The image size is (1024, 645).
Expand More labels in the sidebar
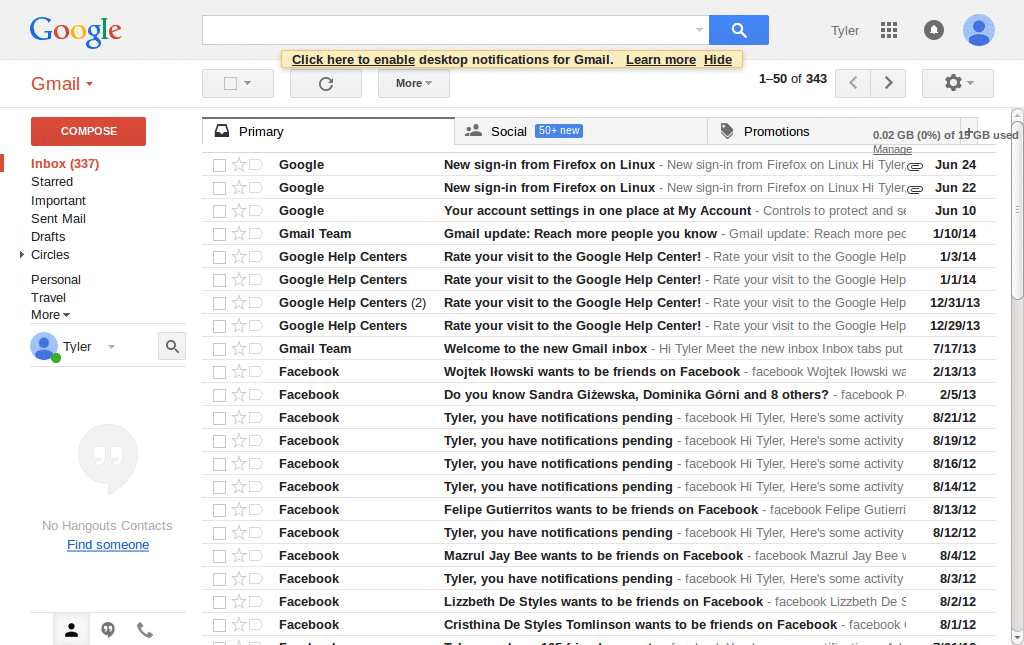click(50, 315)
